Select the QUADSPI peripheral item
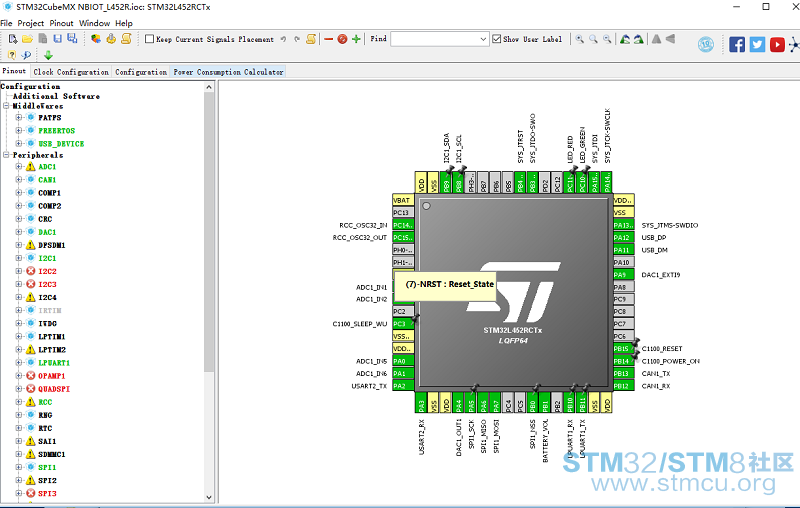 pyautogui.click(x=54, y=389)
